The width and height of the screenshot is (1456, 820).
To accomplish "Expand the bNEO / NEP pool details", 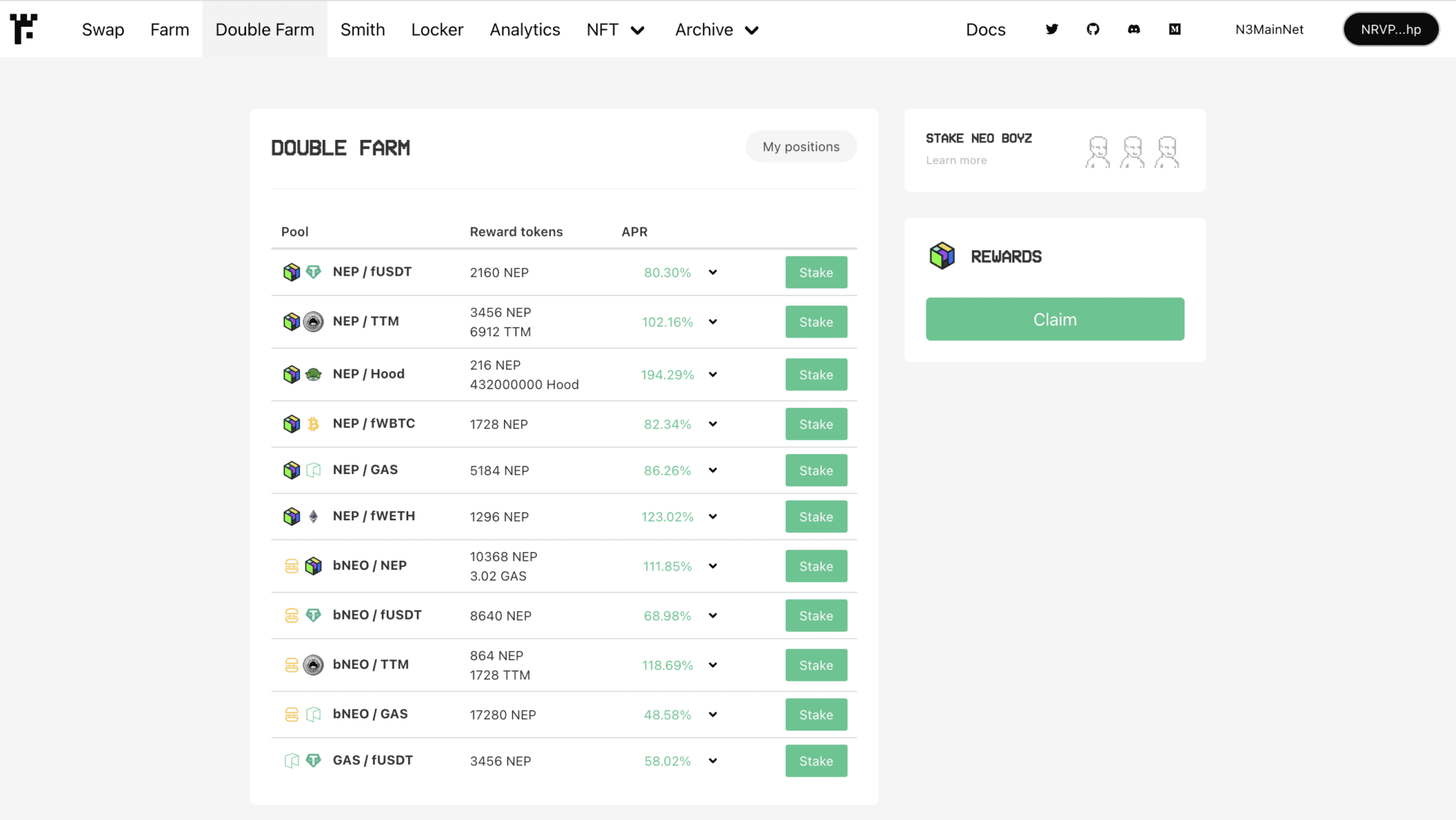I will [x=712, y=566].
